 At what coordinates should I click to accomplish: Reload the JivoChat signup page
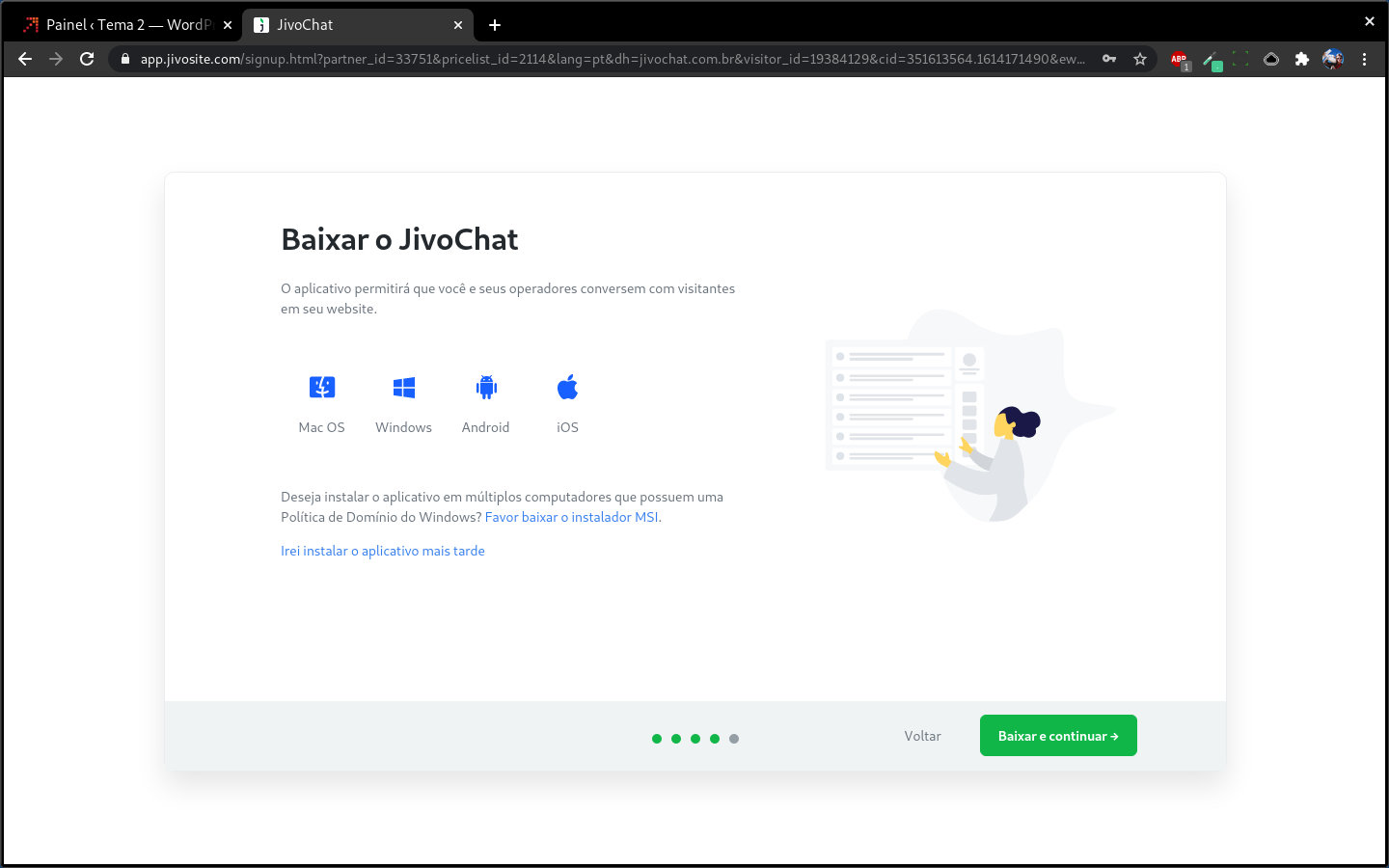[87, 59]
